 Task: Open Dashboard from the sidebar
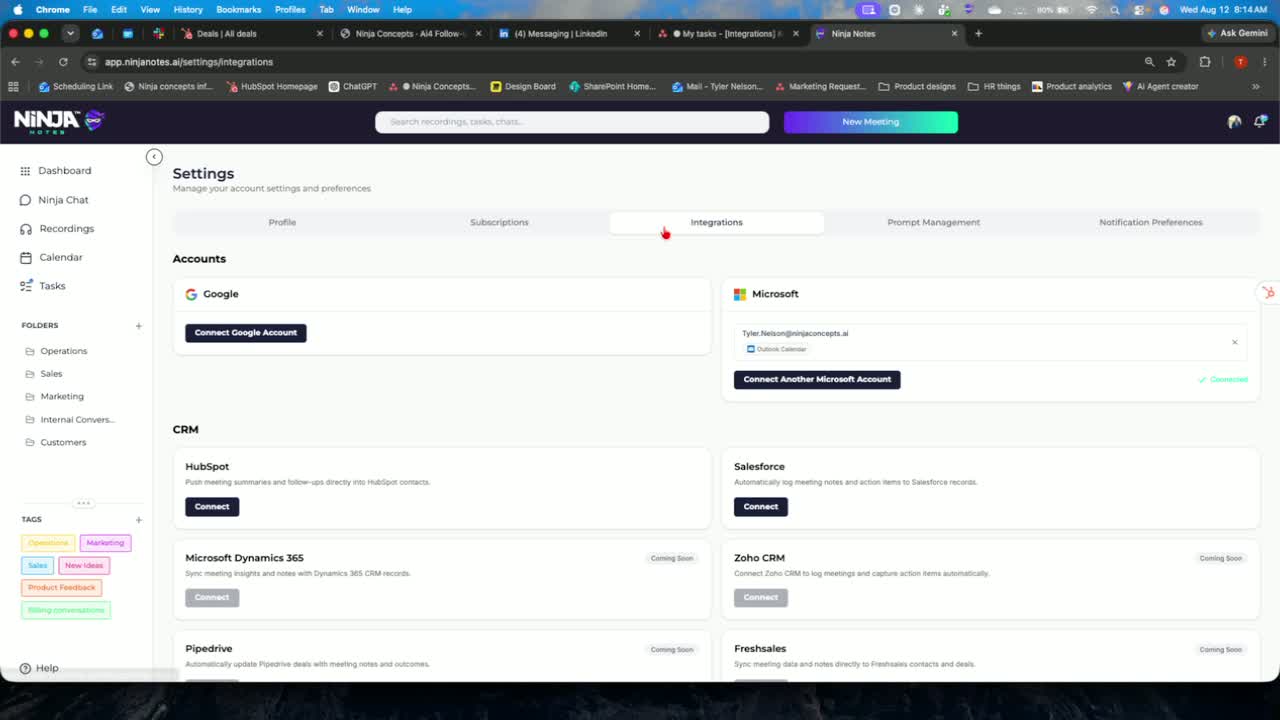64,171
